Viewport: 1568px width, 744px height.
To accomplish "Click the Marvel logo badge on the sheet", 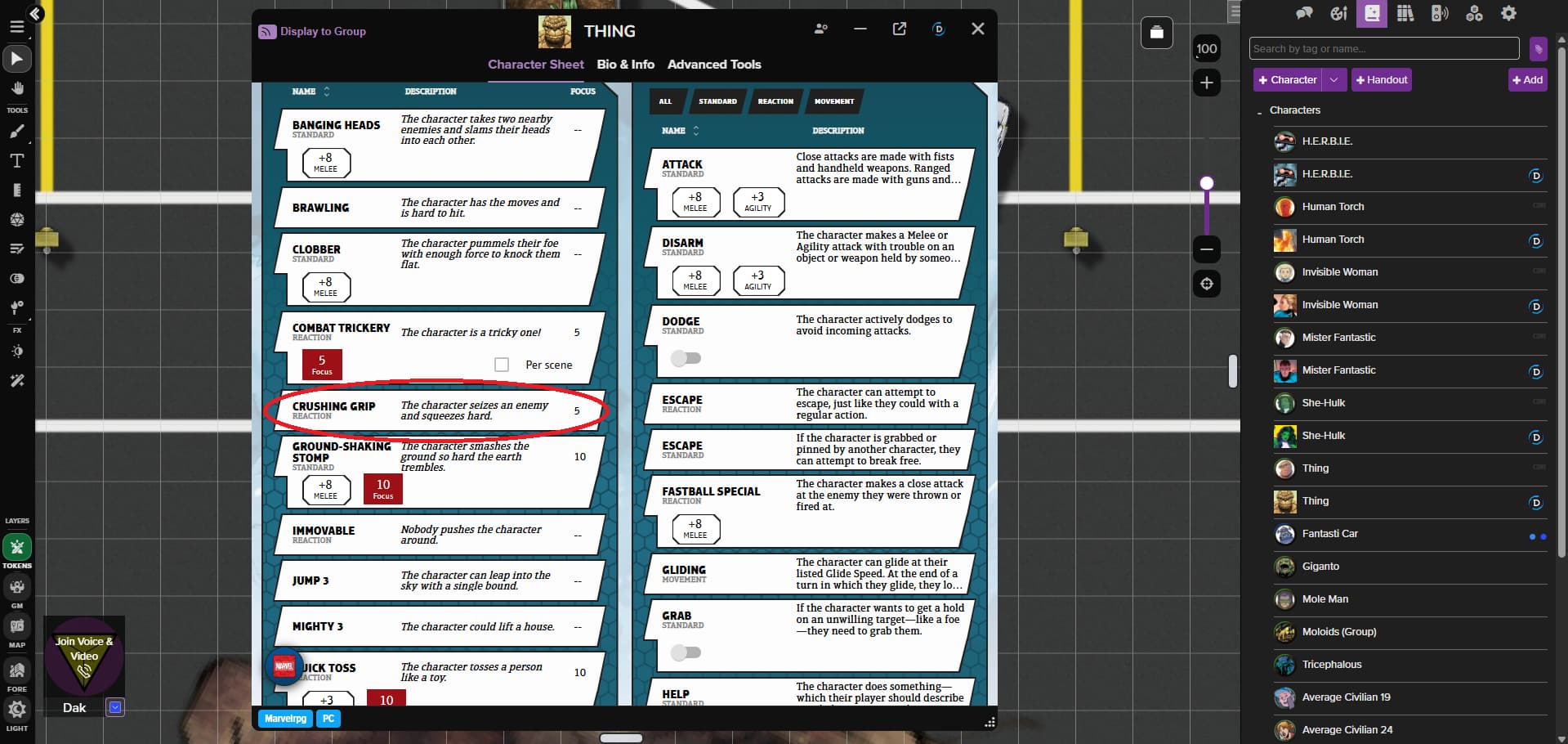I will point(284,666).
